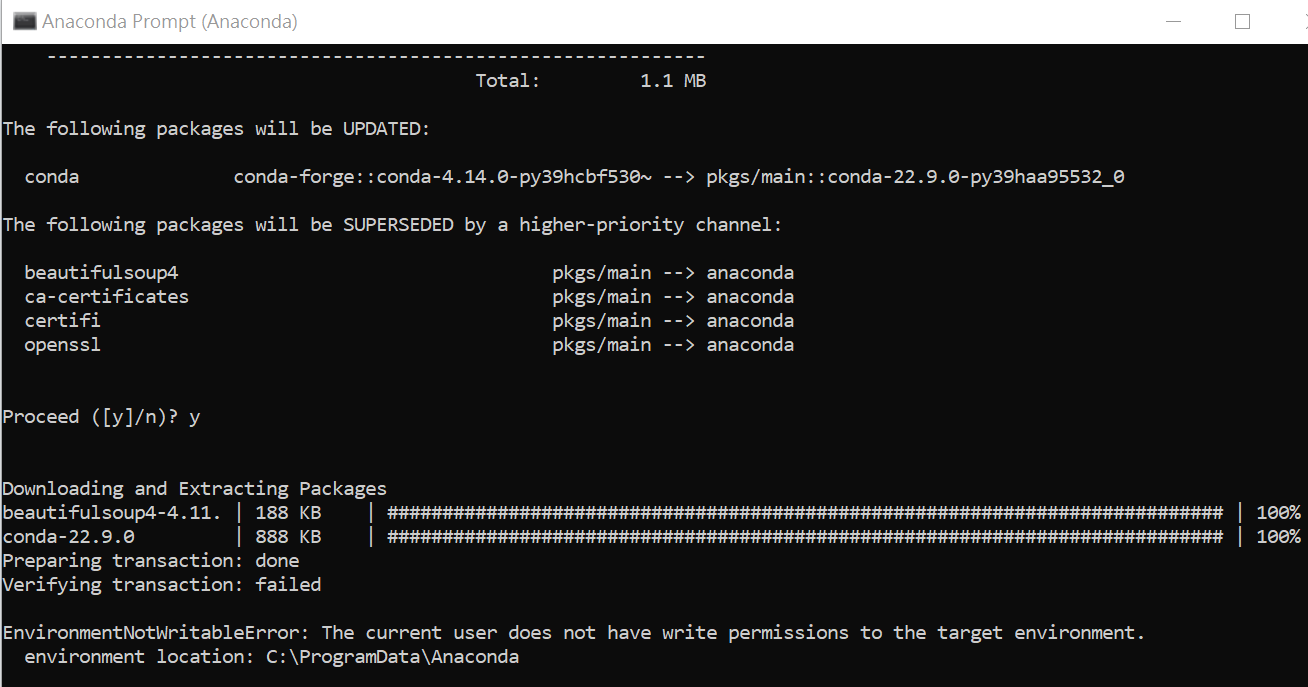The image size is (1308, 687).
Task: Click the 100% label of beautifulsoup4 download
Action: 1278,513
